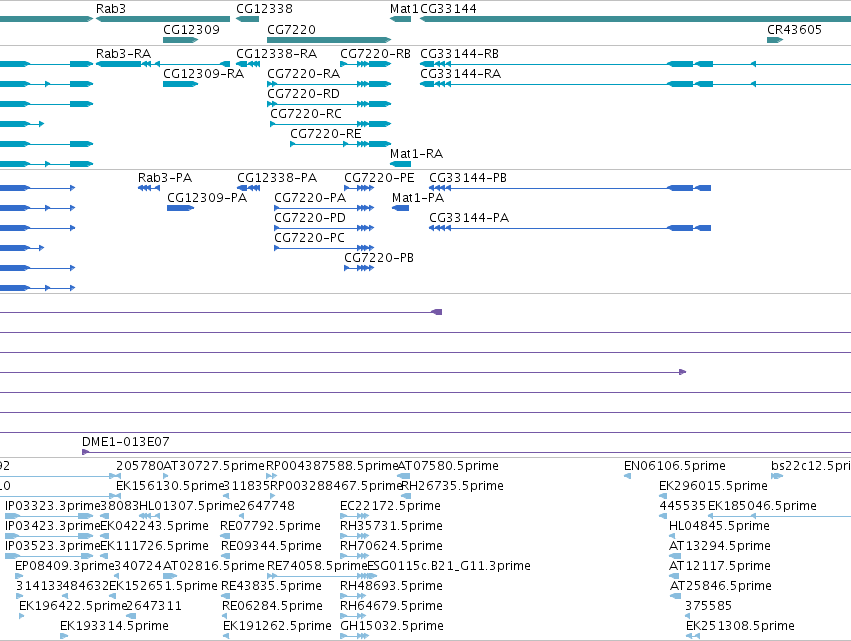
Task: Select the GH15032.5prime EST label
Action: 392,627
